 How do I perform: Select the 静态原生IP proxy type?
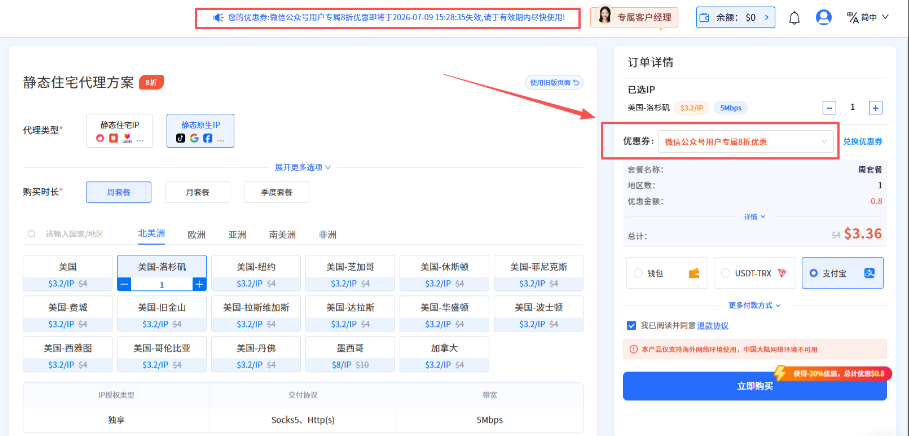coord(201,131)
